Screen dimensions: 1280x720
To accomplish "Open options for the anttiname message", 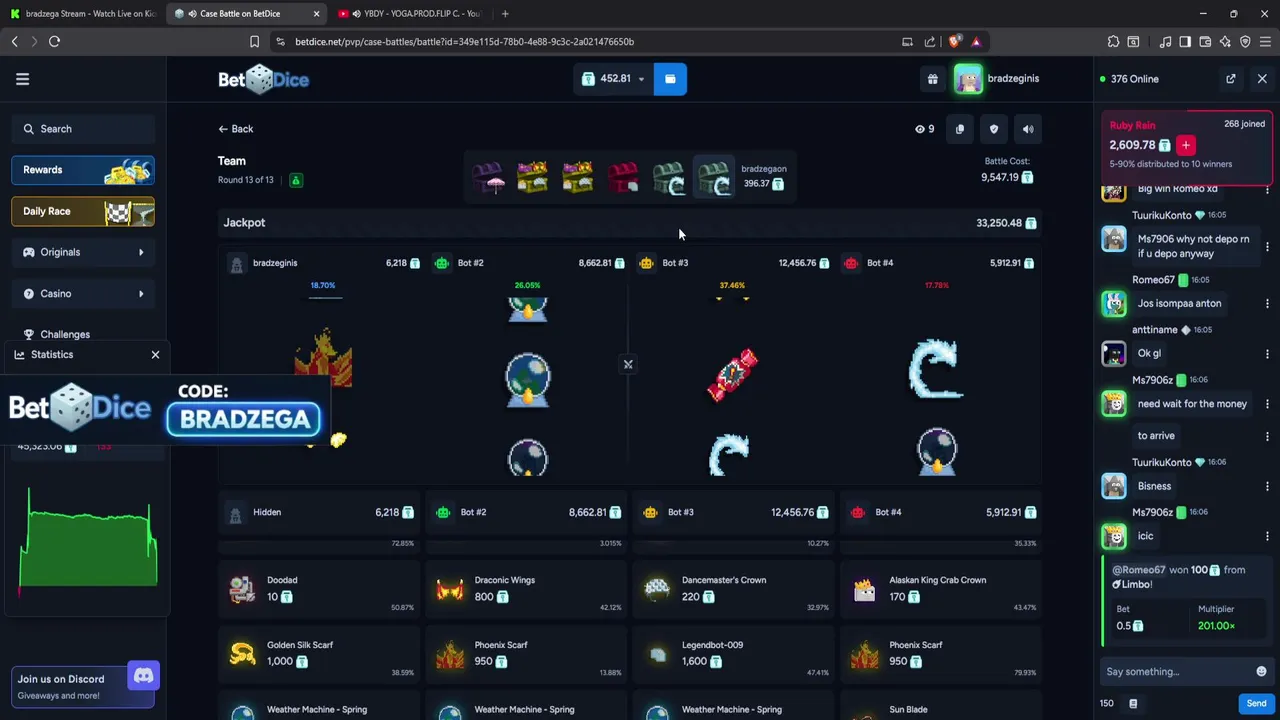I will 1267,353.
